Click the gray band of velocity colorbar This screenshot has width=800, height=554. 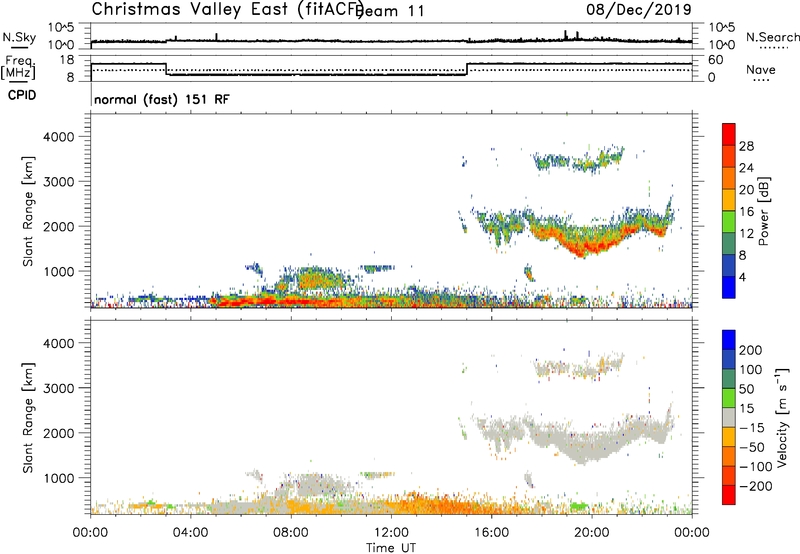(x=729, y=418)
